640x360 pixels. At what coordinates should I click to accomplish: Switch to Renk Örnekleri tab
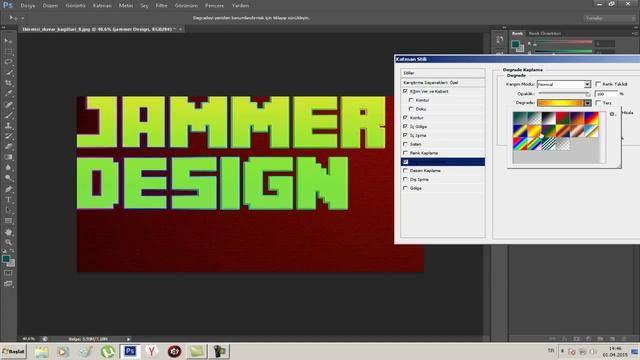544,33
